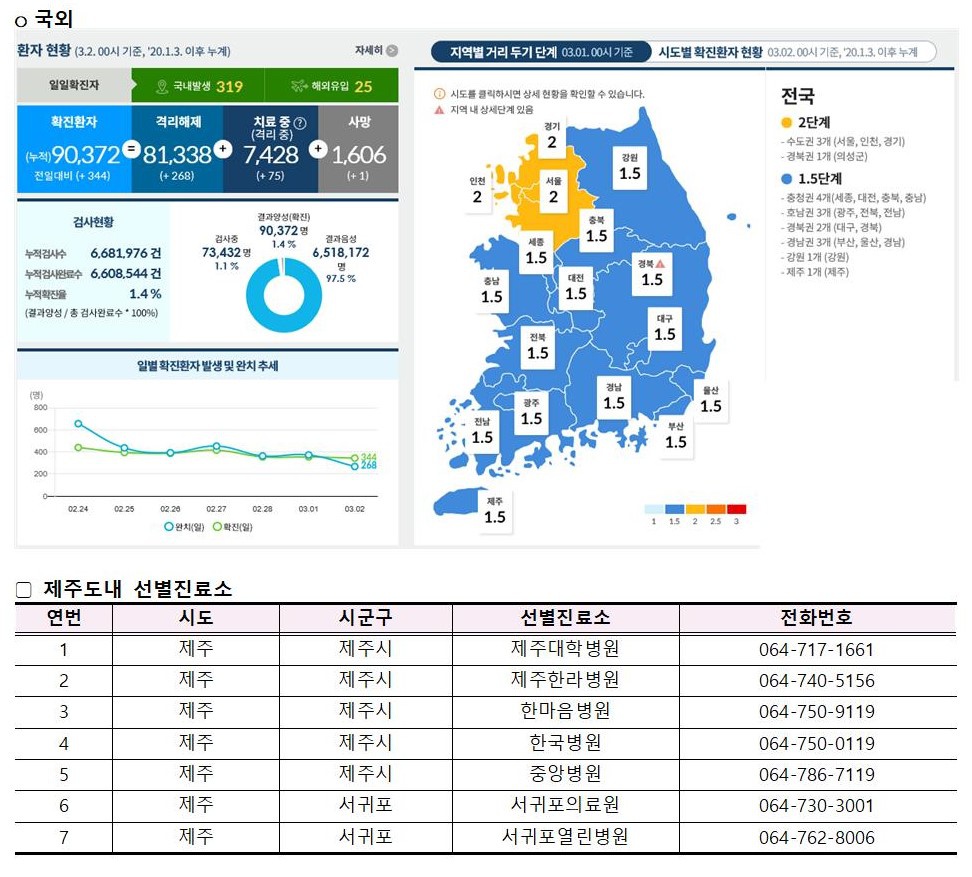Select the yellow 2 swatch in map legend
Image resolution: width=972 pixels, height=877 pixels.
coord(695,509)
